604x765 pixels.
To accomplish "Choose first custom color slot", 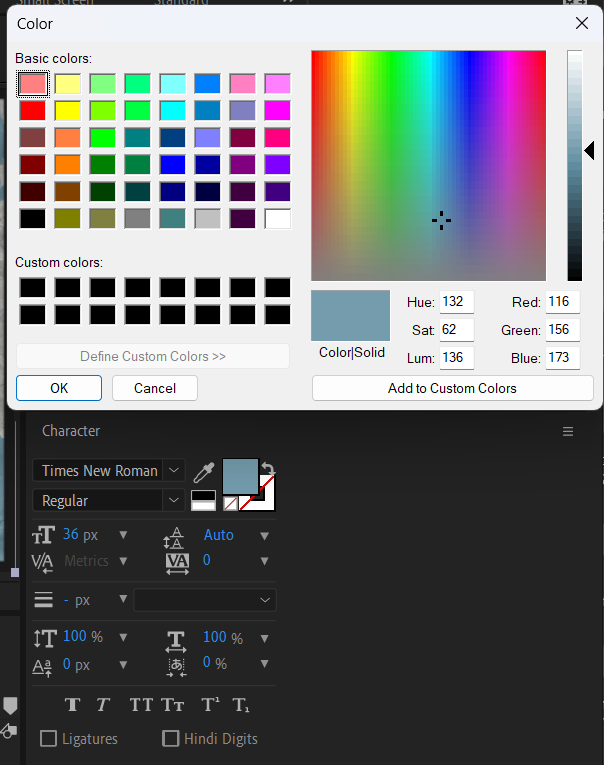I will (33, 288).
